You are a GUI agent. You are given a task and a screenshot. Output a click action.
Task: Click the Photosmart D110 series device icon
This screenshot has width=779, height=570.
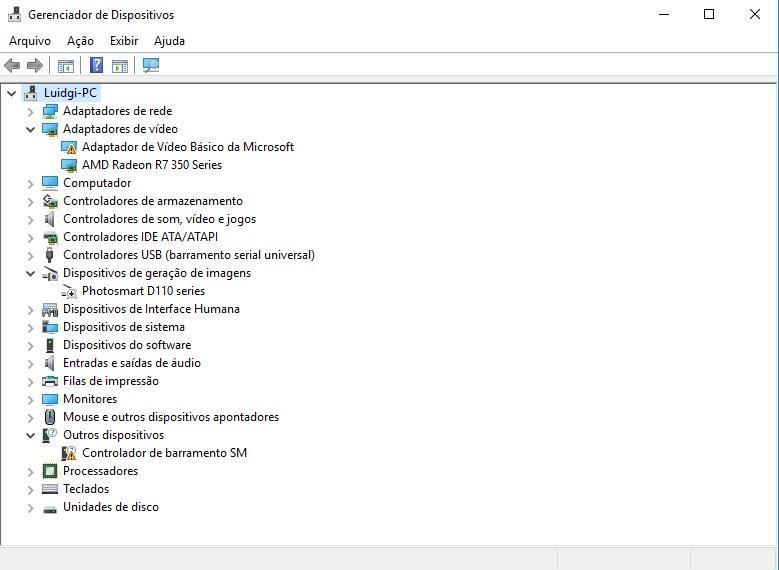click(69, 292)
